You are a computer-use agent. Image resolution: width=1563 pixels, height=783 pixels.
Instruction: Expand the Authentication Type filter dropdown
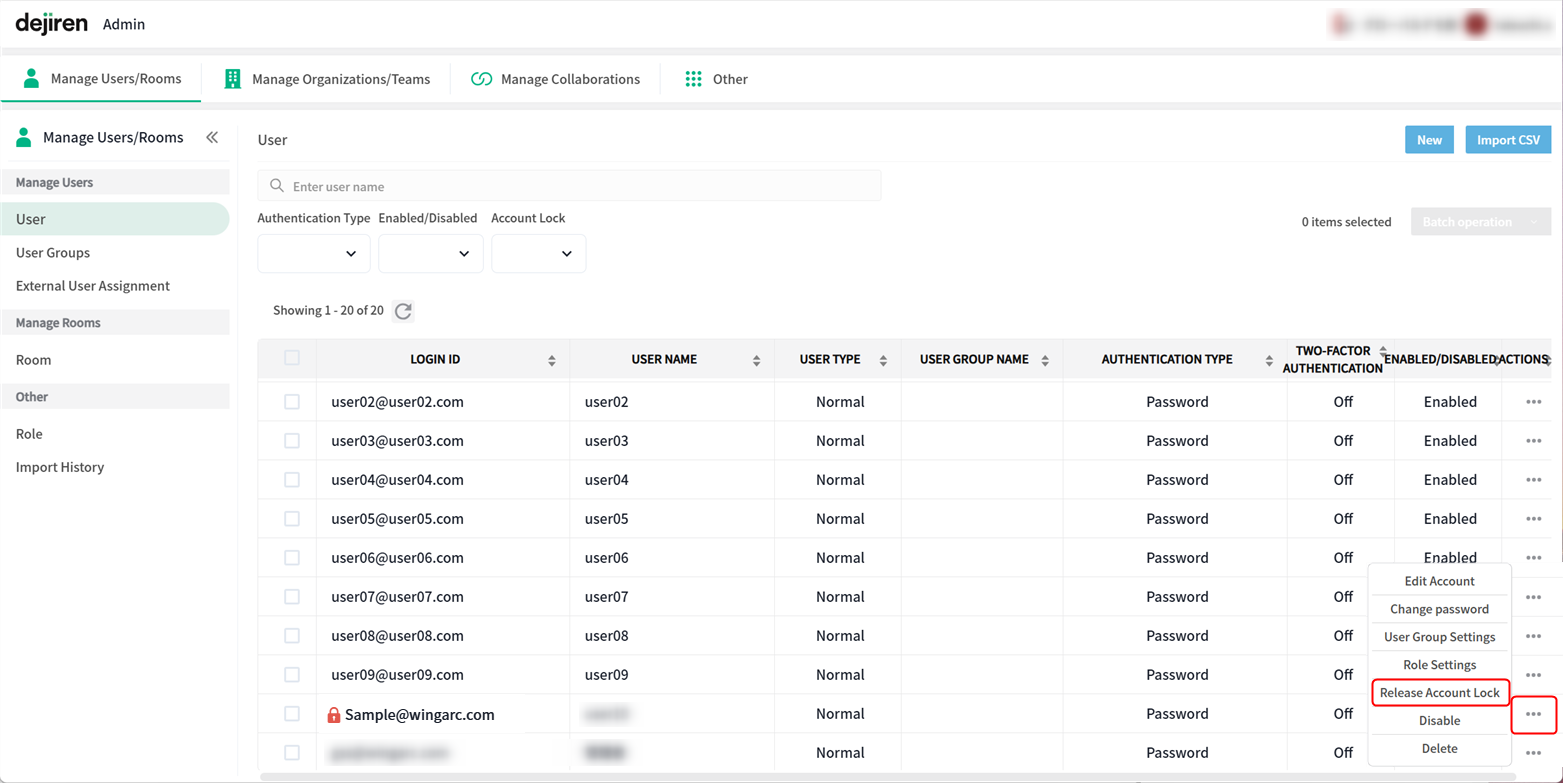[x=314, y=254]
